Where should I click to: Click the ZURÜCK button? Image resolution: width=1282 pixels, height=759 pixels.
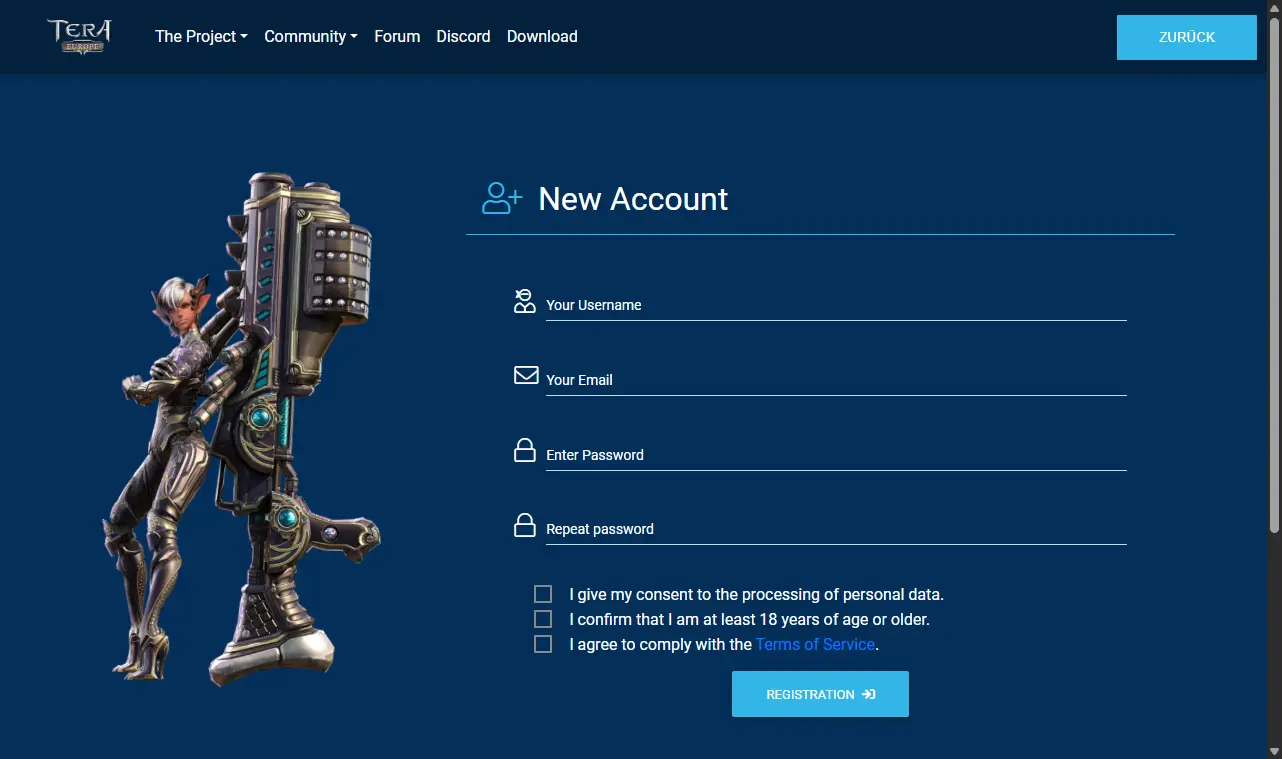coord(1187,37)
